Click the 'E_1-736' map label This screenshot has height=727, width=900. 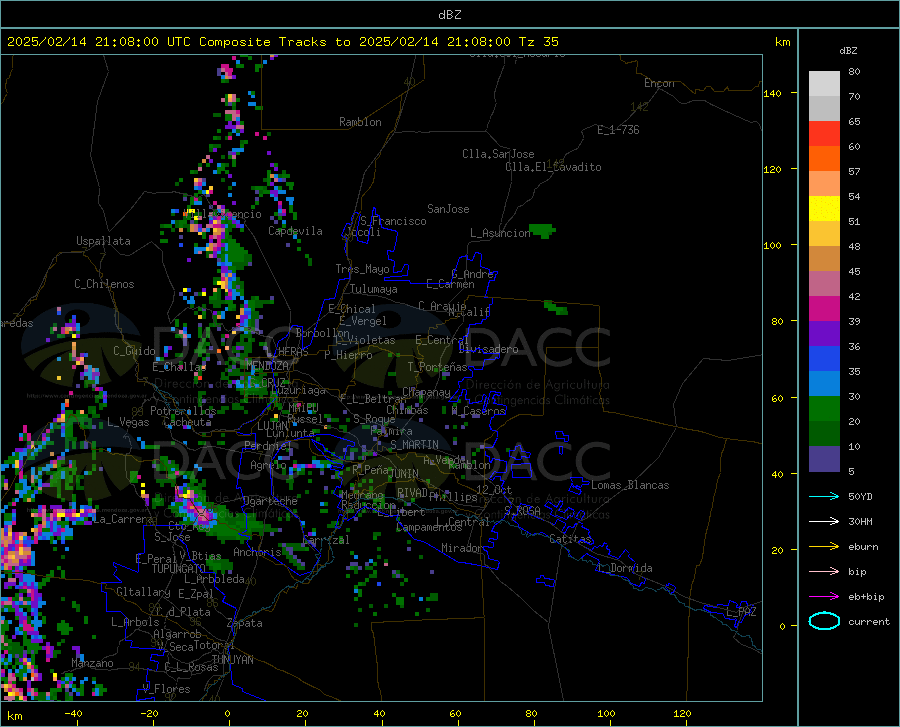[x=618, y=130]
